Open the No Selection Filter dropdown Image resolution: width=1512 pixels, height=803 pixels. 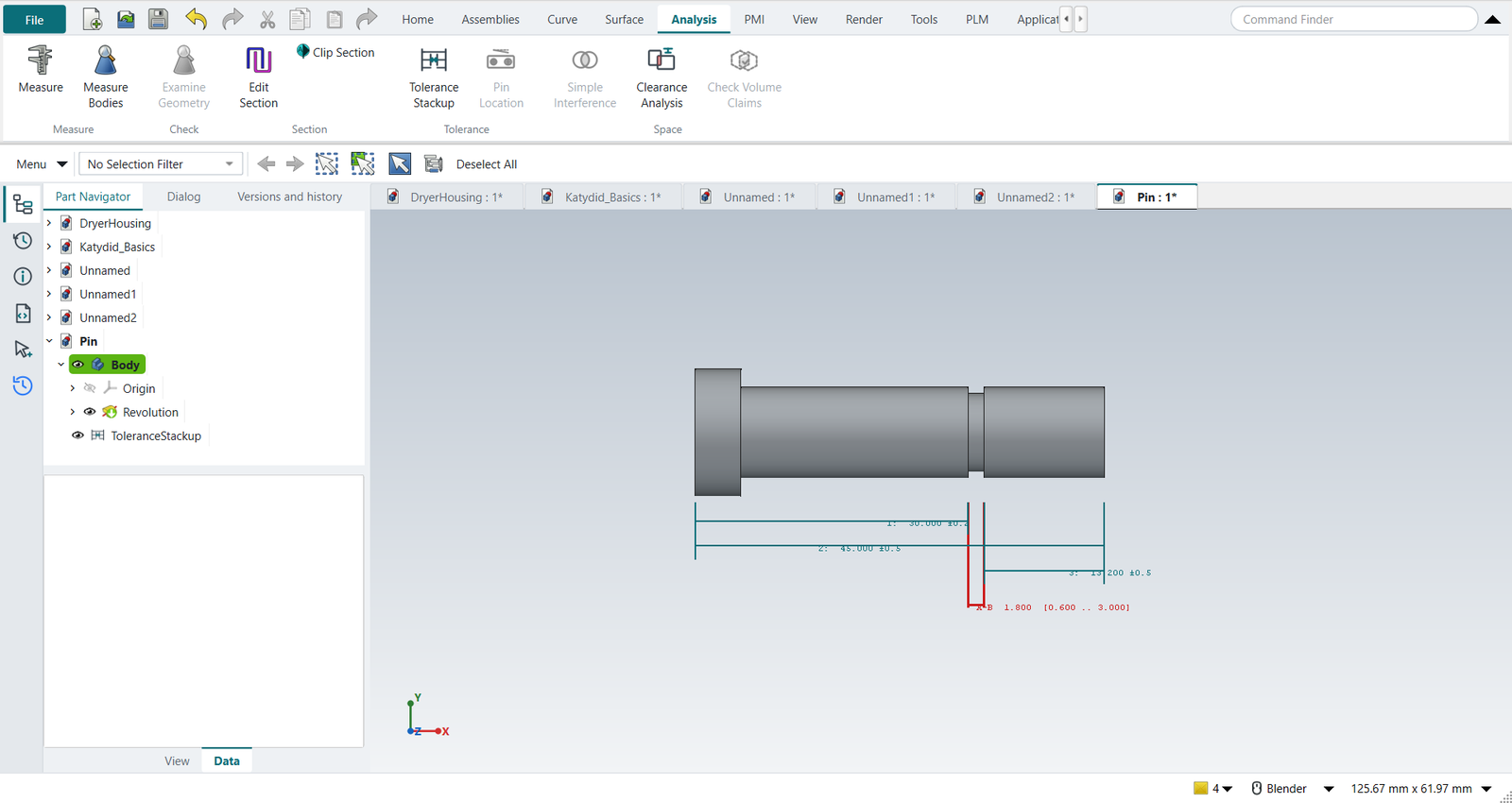[x=161, y=164]
